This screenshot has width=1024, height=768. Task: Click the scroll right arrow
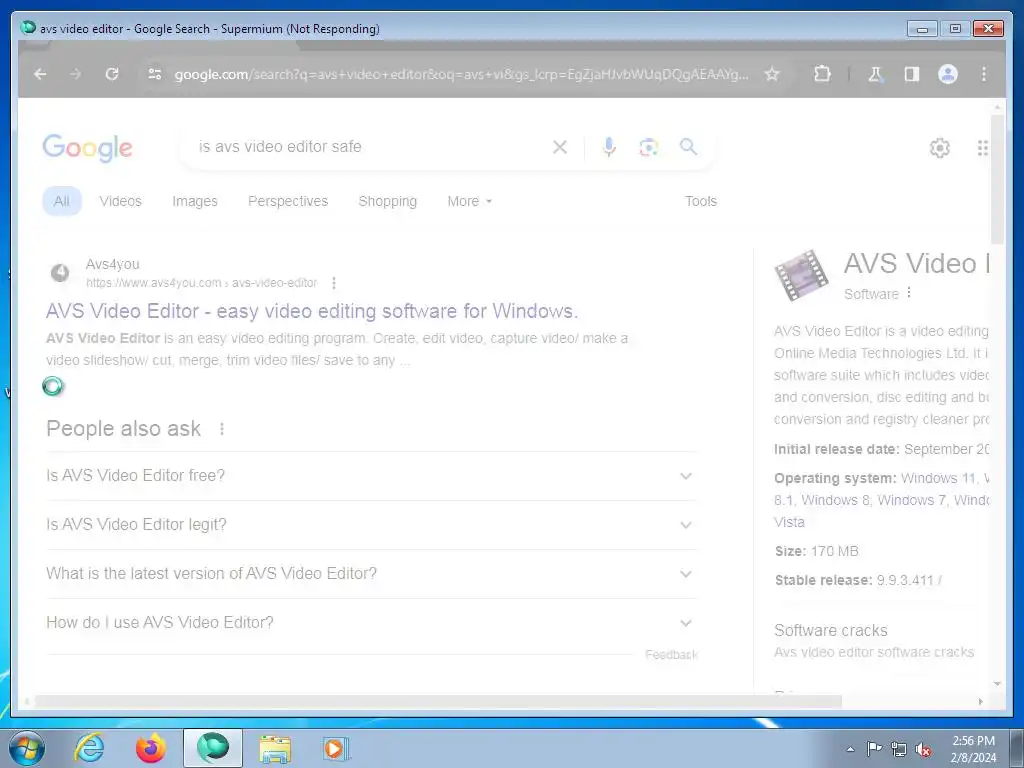(980, 701)
